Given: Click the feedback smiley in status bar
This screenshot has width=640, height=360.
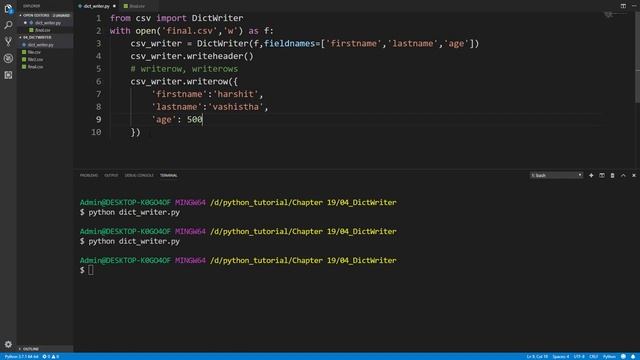Looking at the screenshot, I should 623,356.
